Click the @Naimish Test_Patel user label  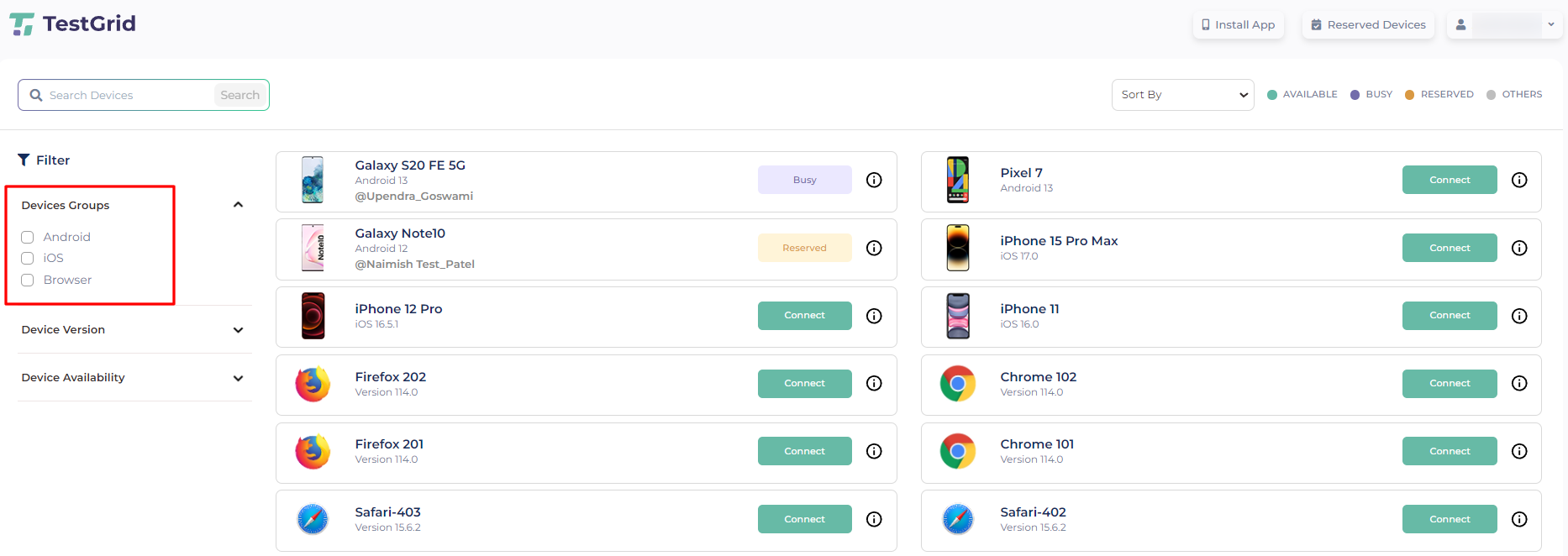point(414,265)
